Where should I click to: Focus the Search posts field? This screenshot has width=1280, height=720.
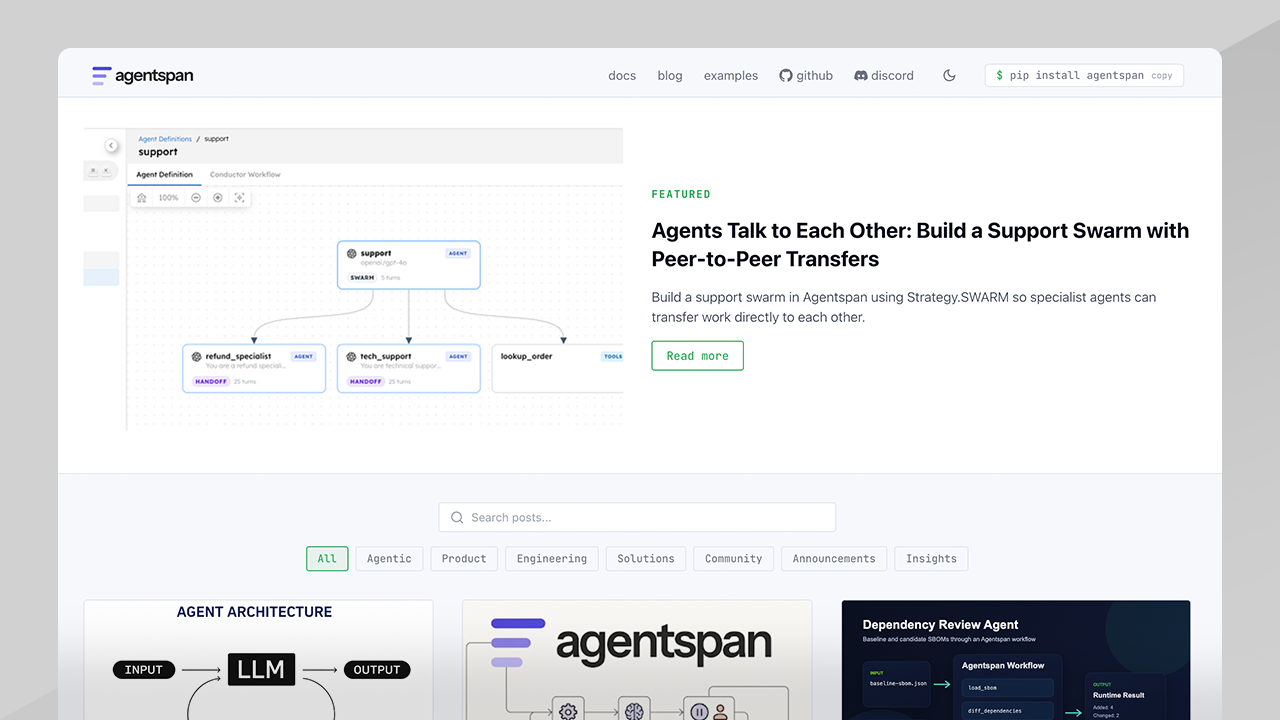pyautogui.click(x=637, y=517)
